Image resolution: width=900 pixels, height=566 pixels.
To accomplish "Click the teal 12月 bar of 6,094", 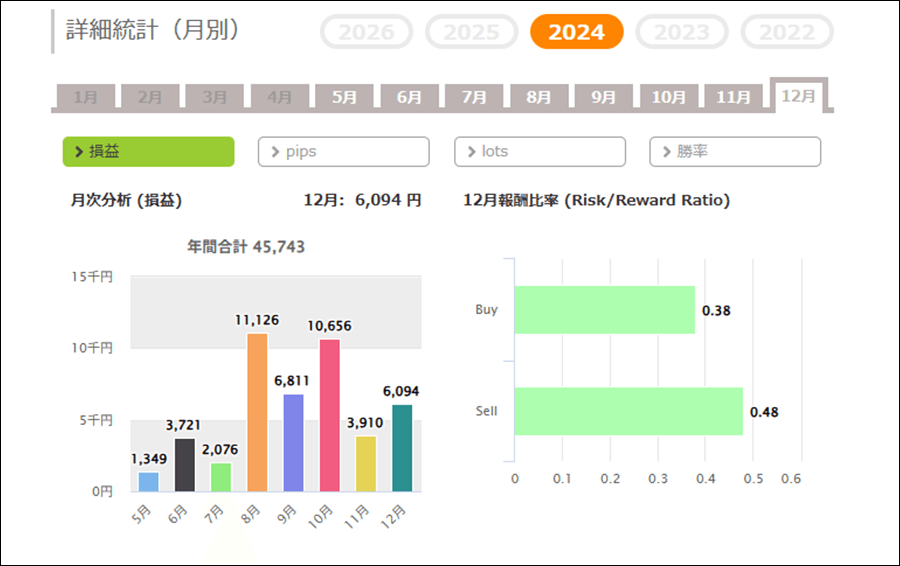I will (402, 448).
